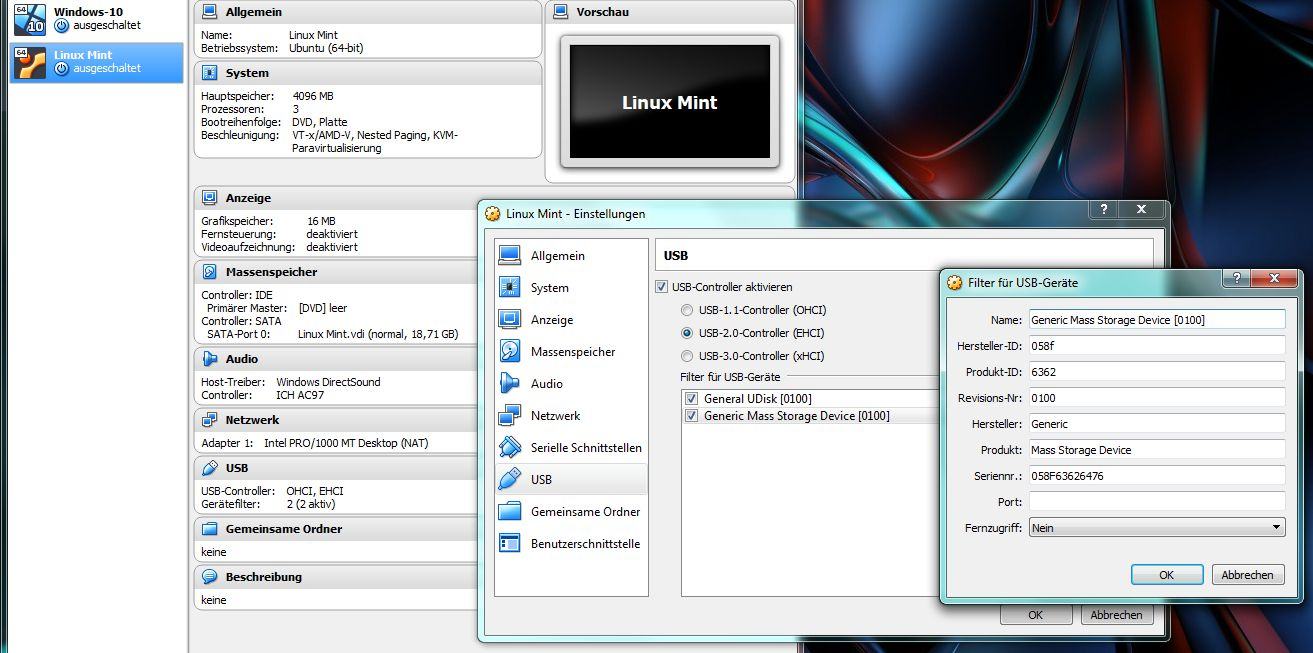This screenshot has width=1313, height=653.
Task: Click the Massenspeicher section disk icon
Action: 209,272
